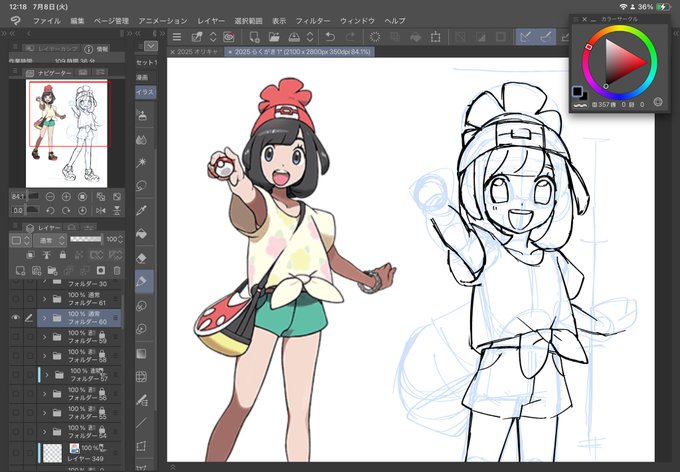Click the Clip Studio logo in menu bar
This screenshot has width=680, height=472.
16,20
